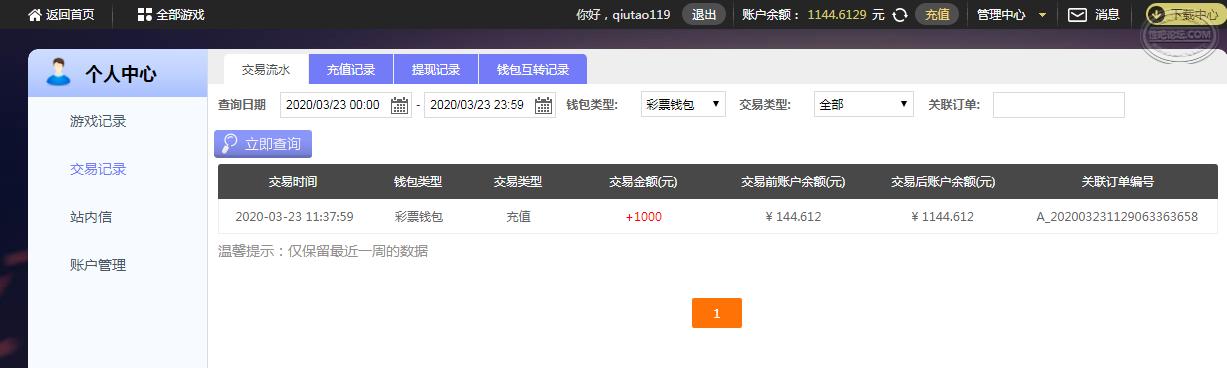Screen dimensions: 1227x368
Task: Click the download arrow icon on 下载中心
Action: [x=1157, y=15]
